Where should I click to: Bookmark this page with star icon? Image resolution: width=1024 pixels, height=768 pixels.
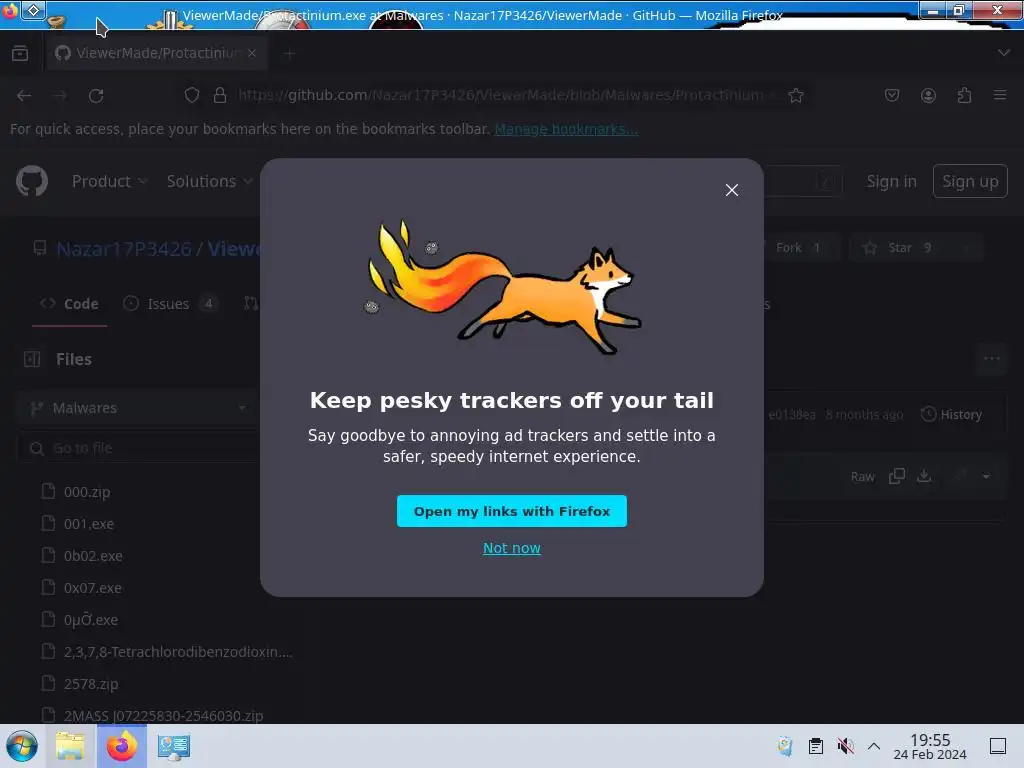795,95
